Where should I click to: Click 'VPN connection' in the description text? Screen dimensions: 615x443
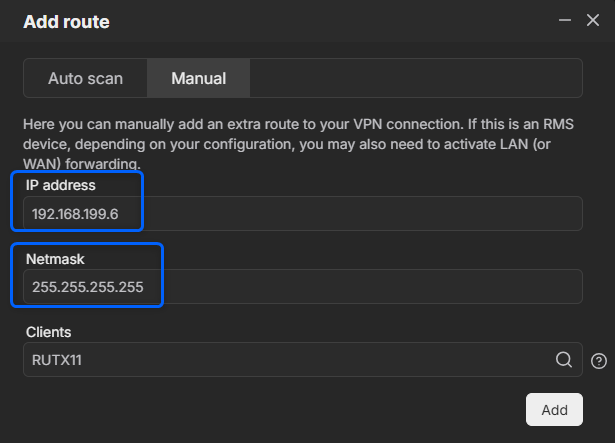coord(407,124)
